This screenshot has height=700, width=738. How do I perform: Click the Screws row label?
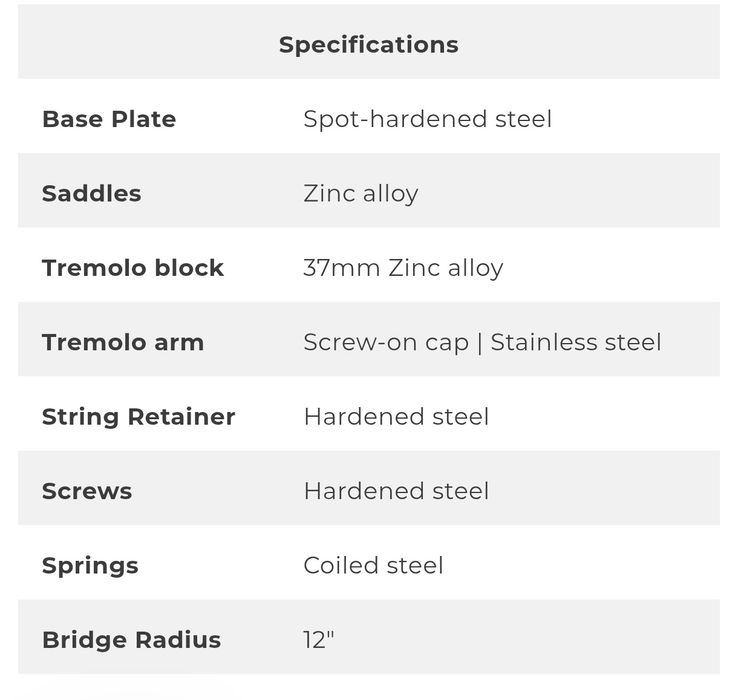pyautogui.click(x=87, y=491)
